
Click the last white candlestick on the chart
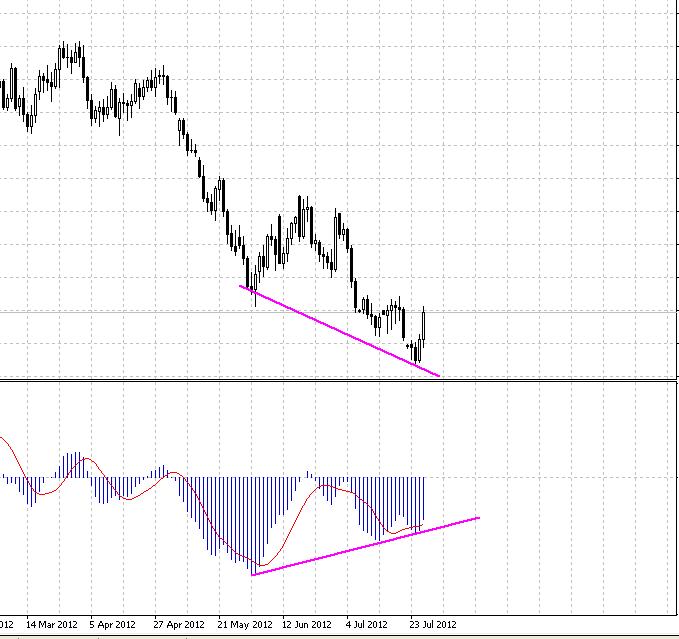pyautogui.click(x=424, y=326)
